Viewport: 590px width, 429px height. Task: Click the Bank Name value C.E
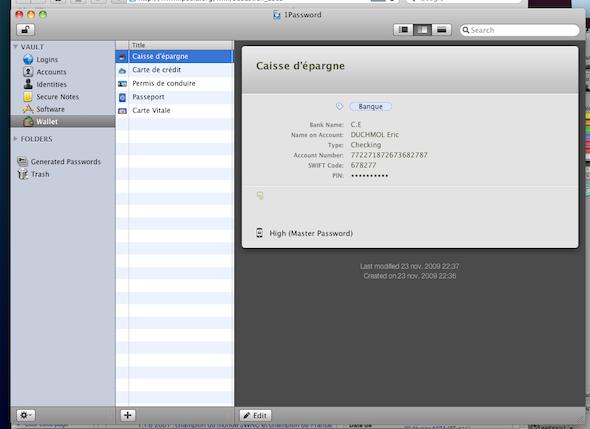pyautogui.click(x=356, y=124)
